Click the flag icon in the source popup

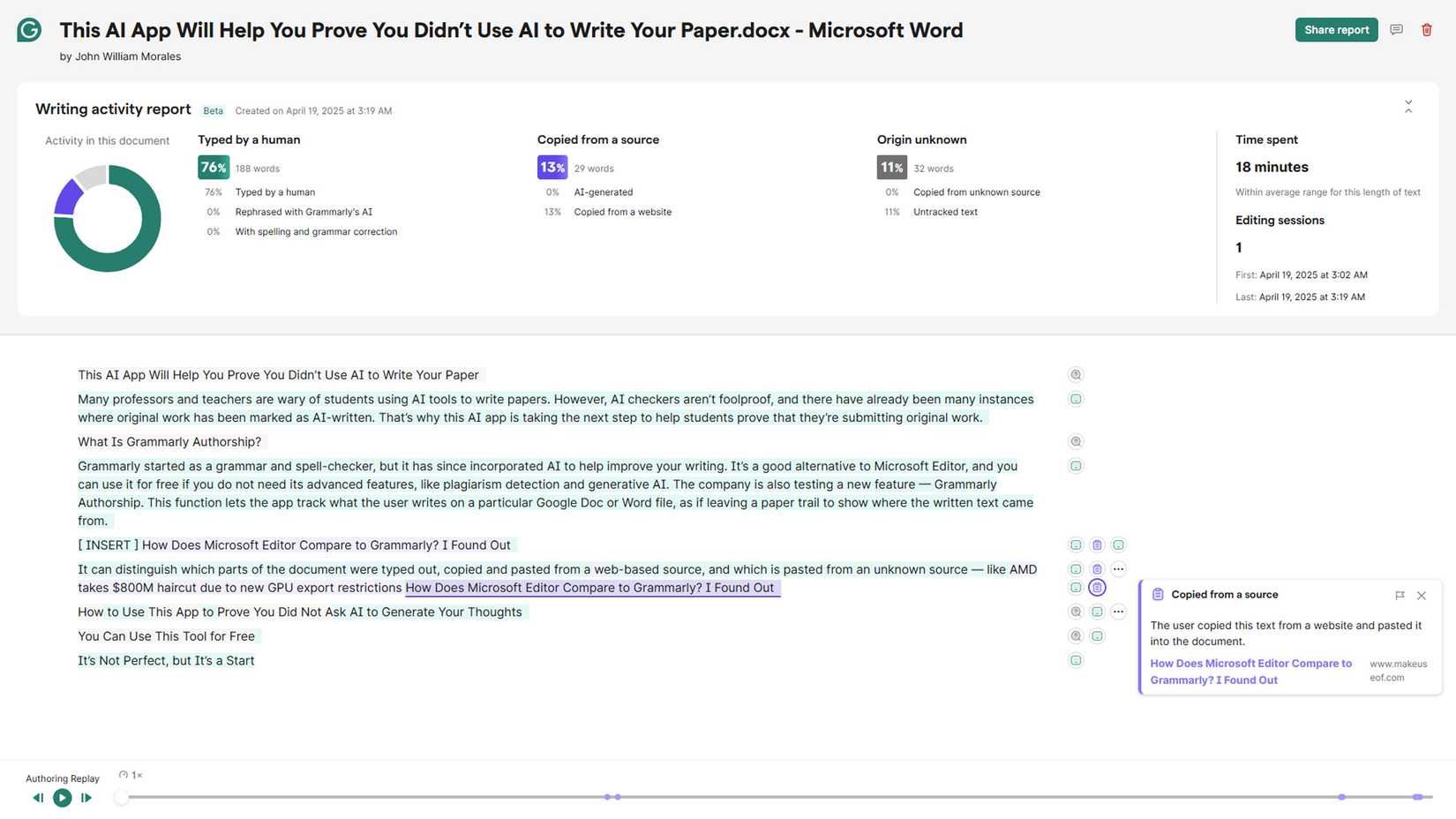[1400, 596]
